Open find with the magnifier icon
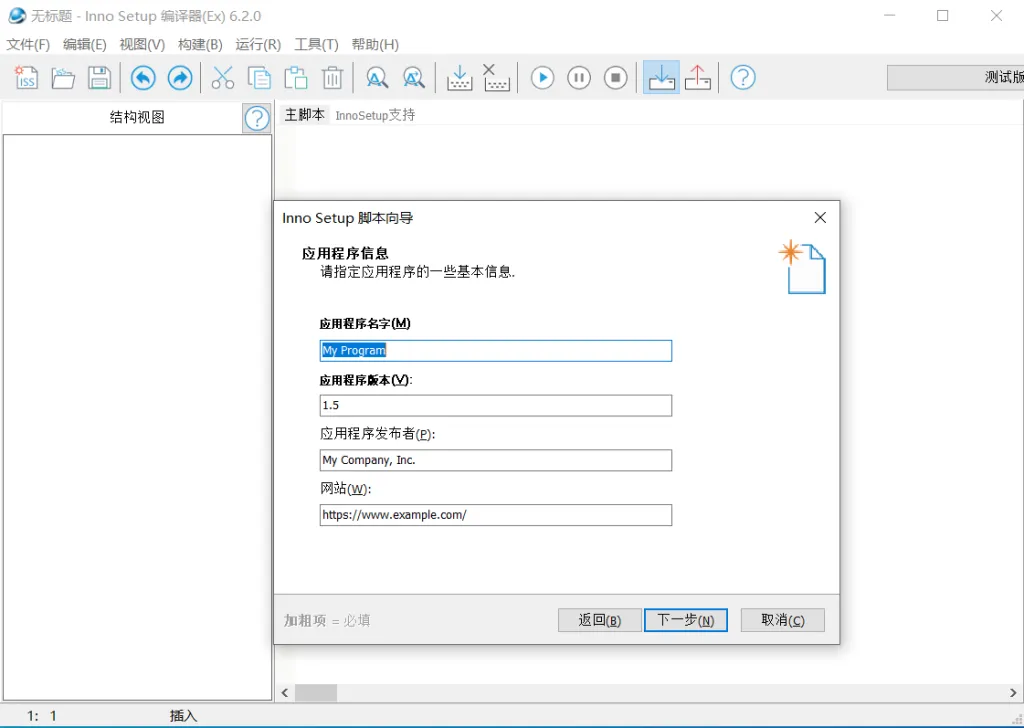The height and width of the screenshot is (728, 1024). click(x=377, y=78)
